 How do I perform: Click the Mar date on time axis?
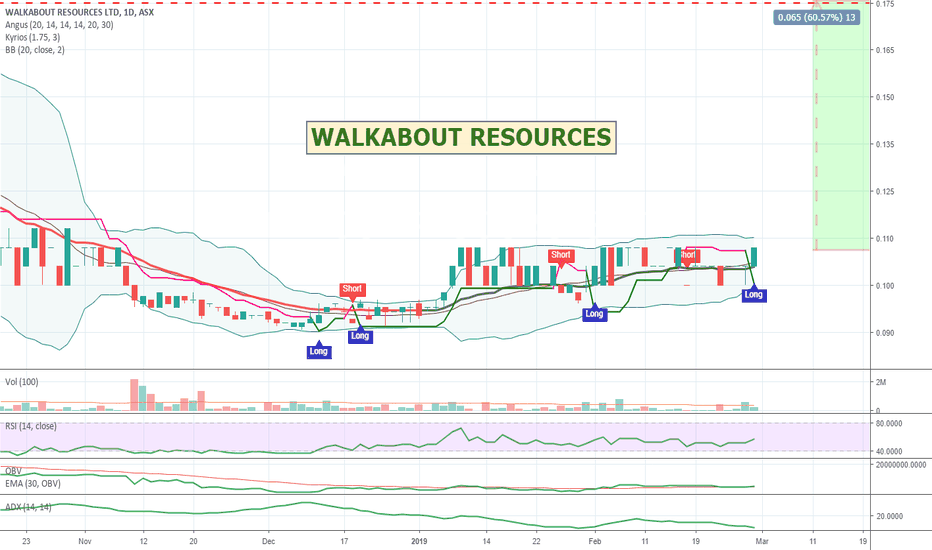(762, 541)
